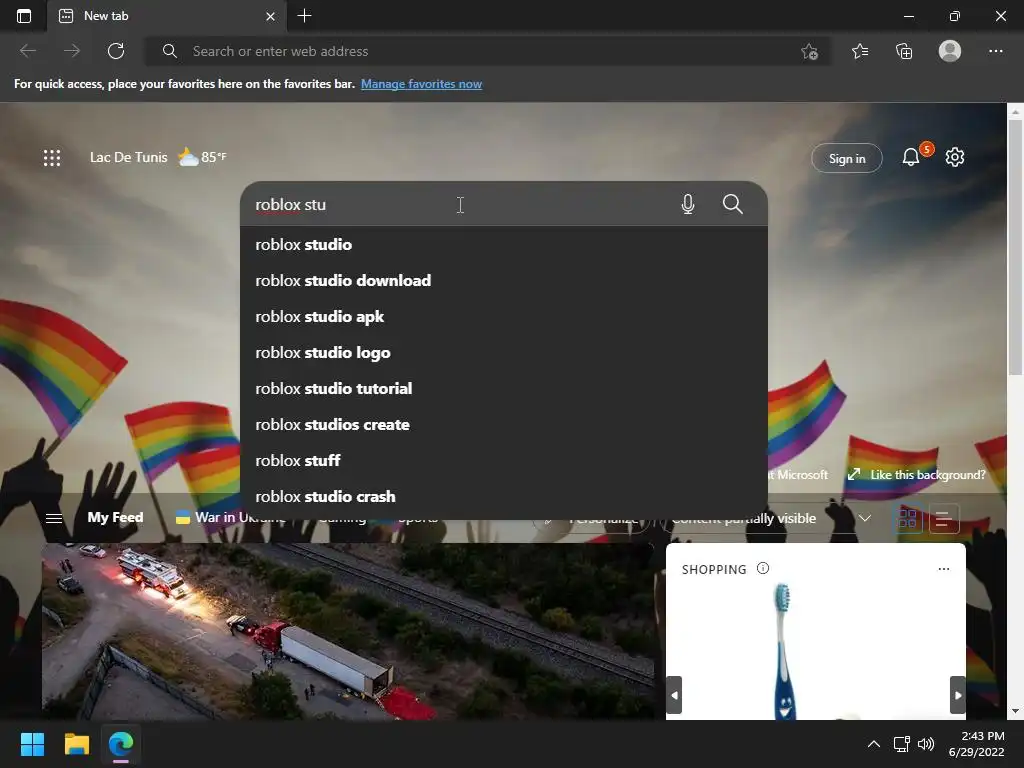The width and height of the screenshot is (1024, 768).
Task: Click Manage favorites now link
Action: pyautogui.click(x=421, y=84)
